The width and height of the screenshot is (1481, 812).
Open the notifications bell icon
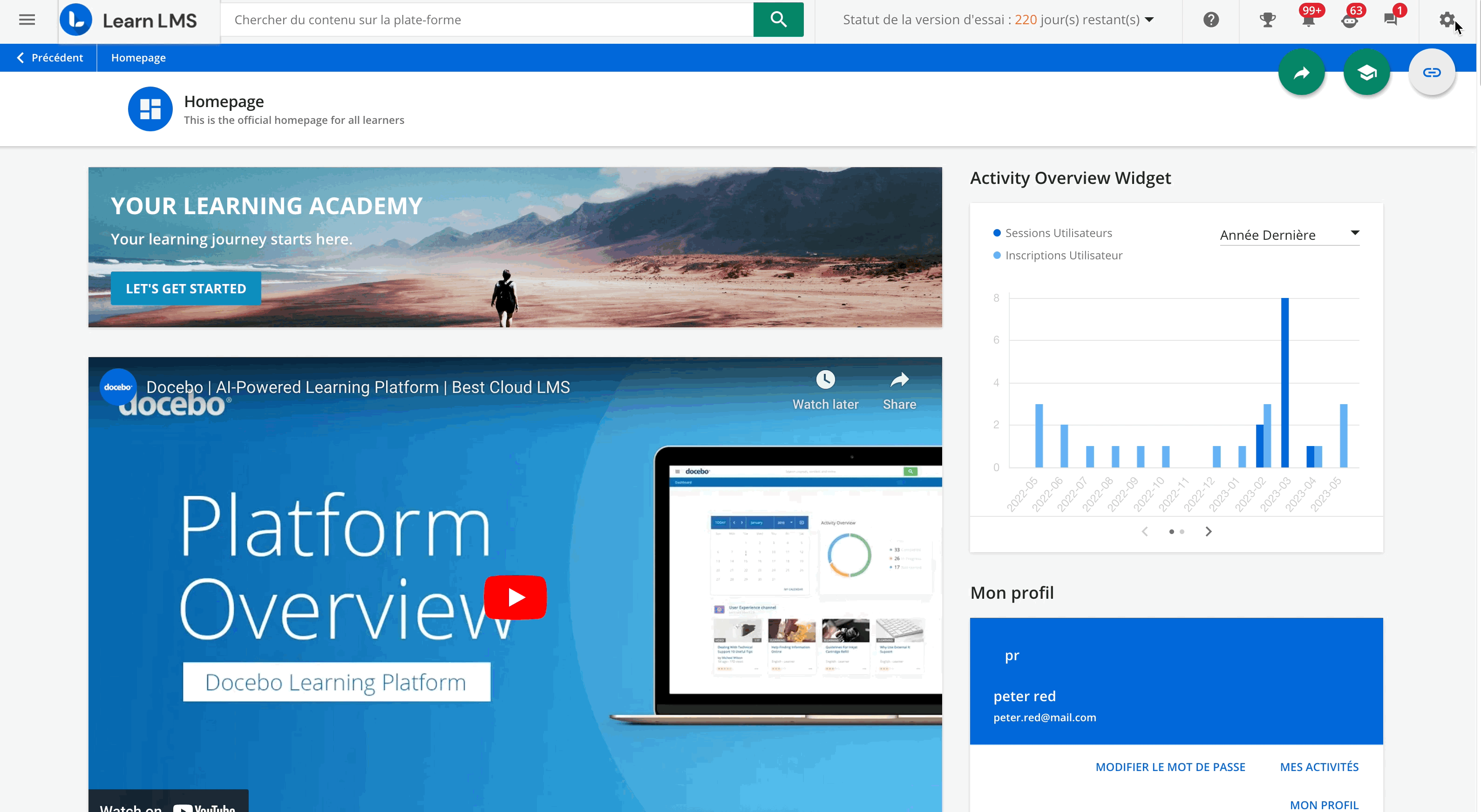coord(1309,20)
